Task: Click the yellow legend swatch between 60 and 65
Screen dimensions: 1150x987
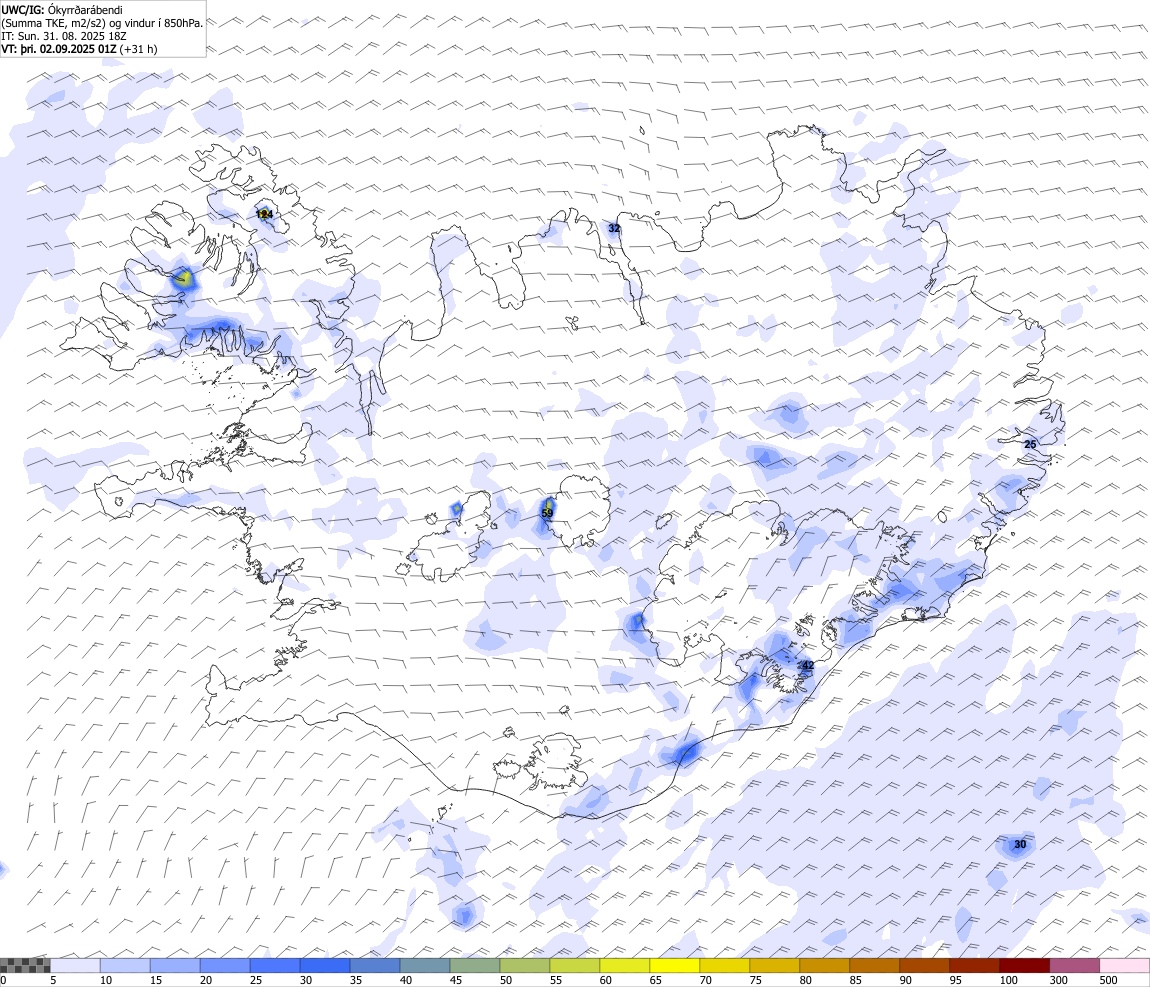Action: (x=624, y=965)
